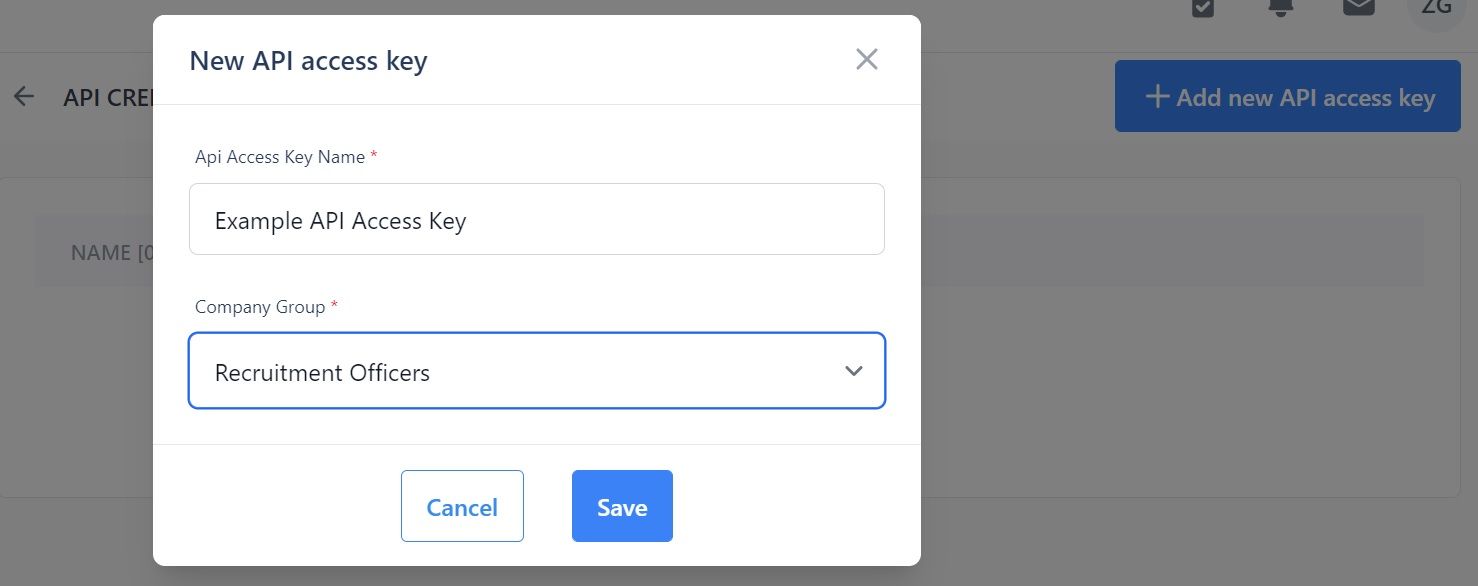
Task: Cancel creating the API access key
Action: [462, 506]
